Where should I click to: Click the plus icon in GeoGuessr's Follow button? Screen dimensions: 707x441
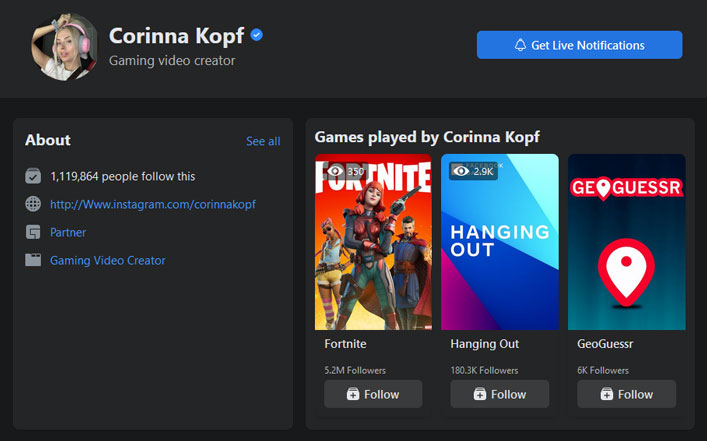tap(606, 394)
